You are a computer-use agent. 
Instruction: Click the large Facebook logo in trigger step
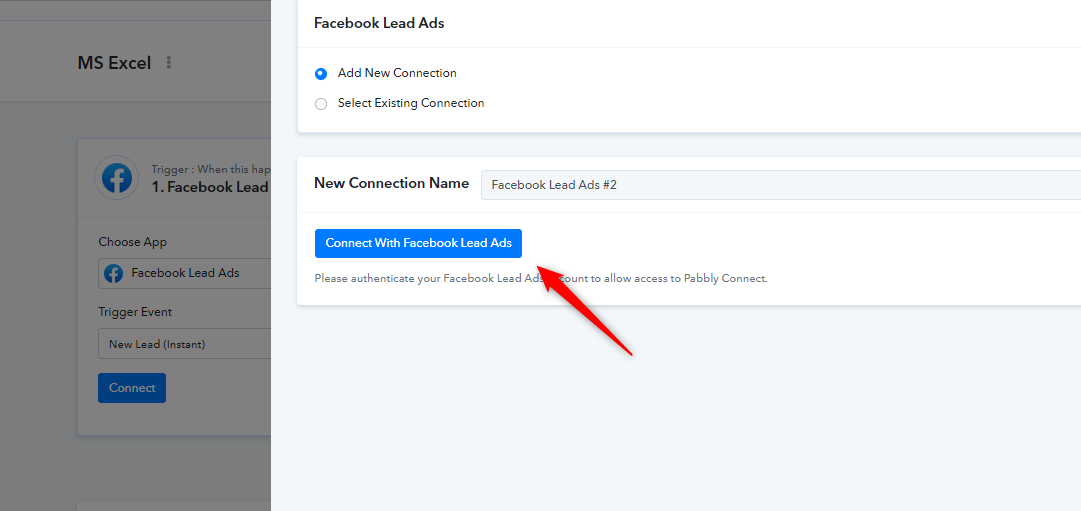117,178
